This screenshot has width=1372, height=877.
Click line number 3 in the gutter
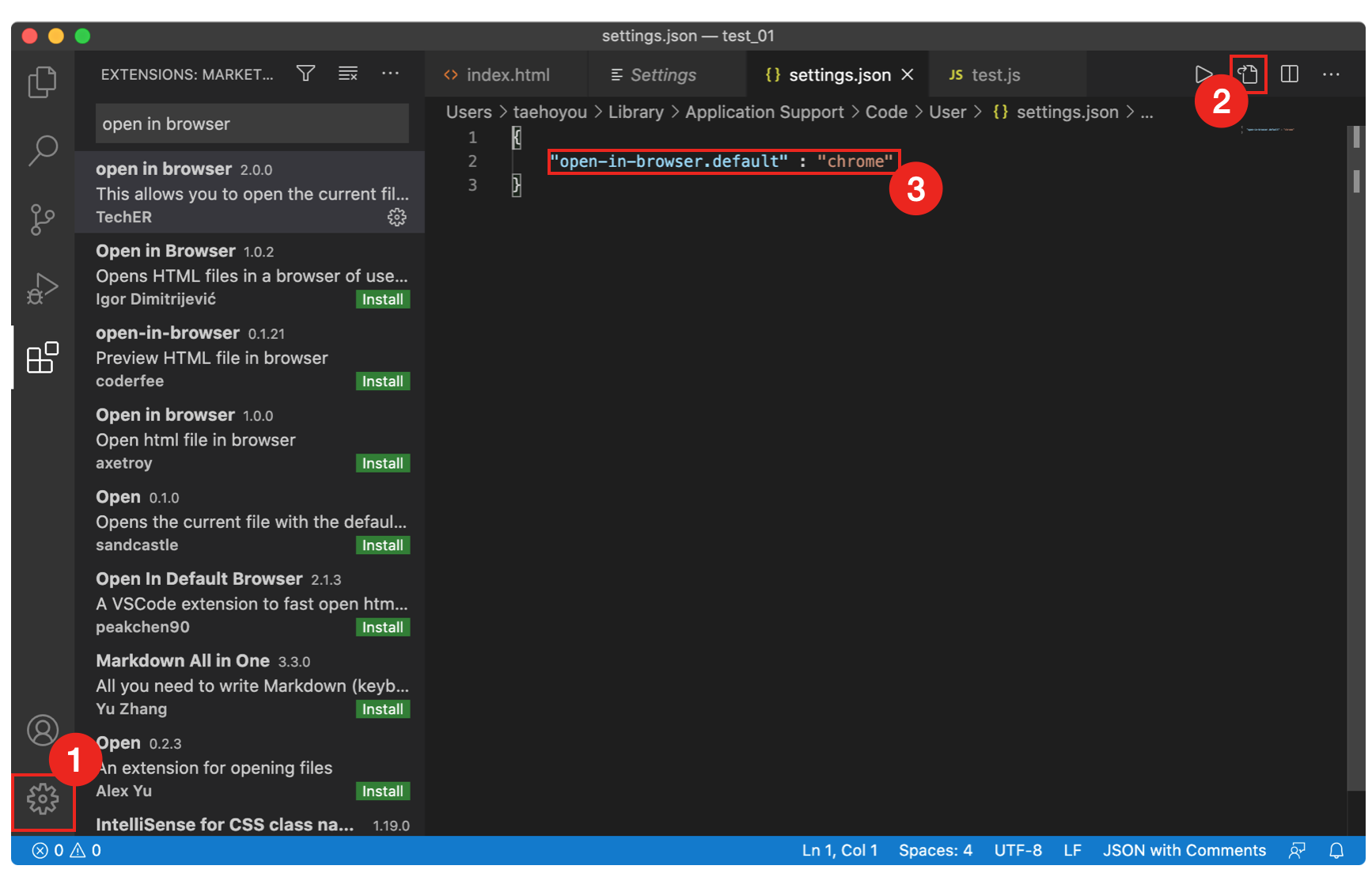472,185
